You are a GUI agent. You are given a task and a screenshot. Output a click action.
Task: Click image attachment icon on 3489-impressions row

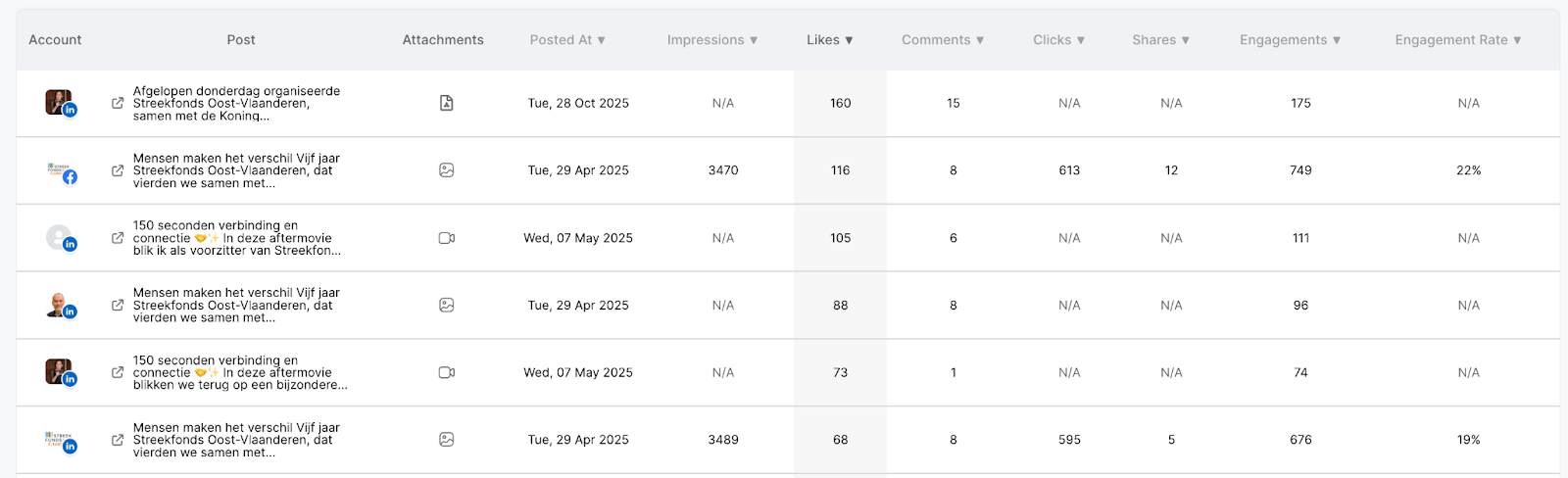coord(446,440)
